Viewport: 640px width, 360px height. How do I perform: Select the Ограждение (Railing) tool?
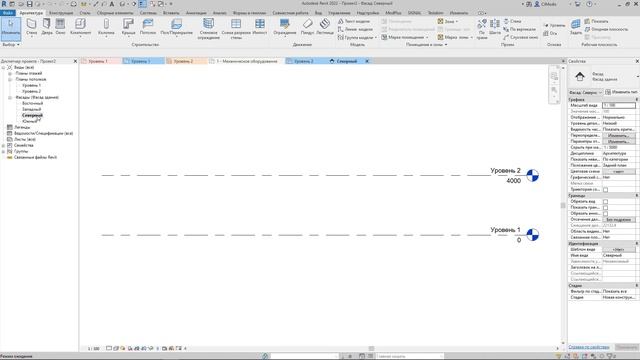pos(284,27)
